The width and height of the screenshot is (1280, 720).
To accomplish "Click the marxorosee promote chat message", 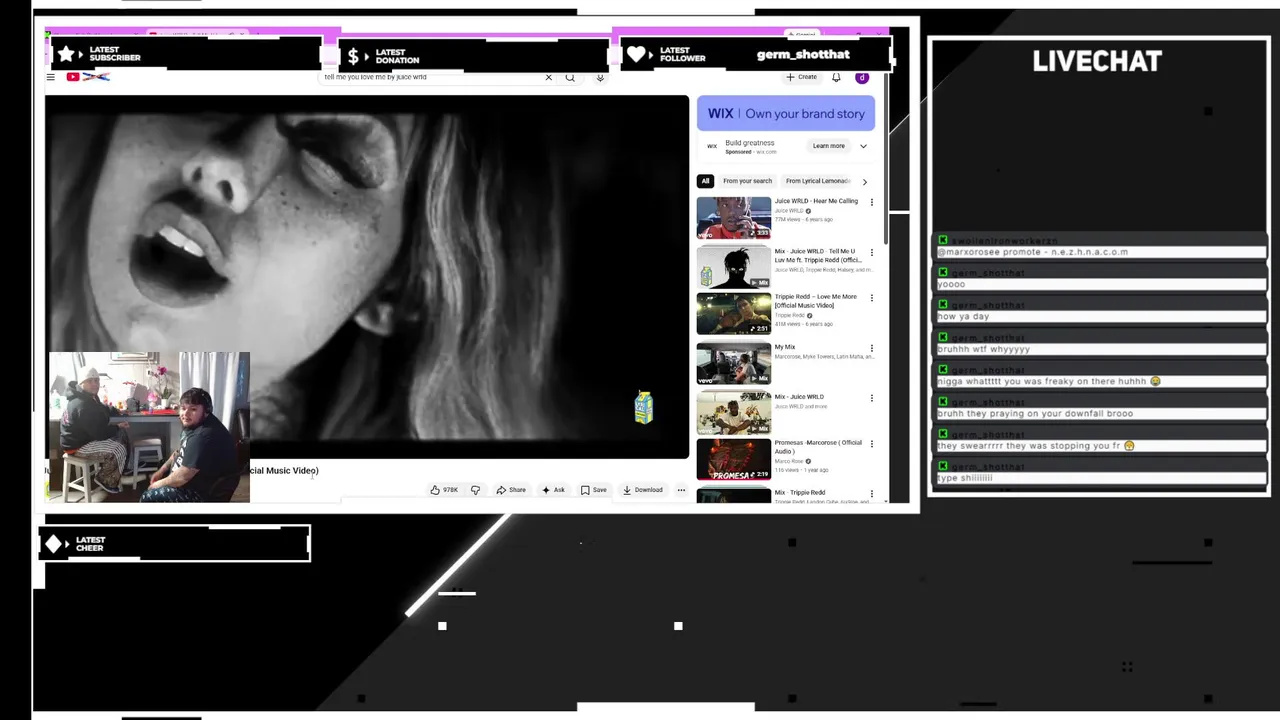I will click(1032, 252).
